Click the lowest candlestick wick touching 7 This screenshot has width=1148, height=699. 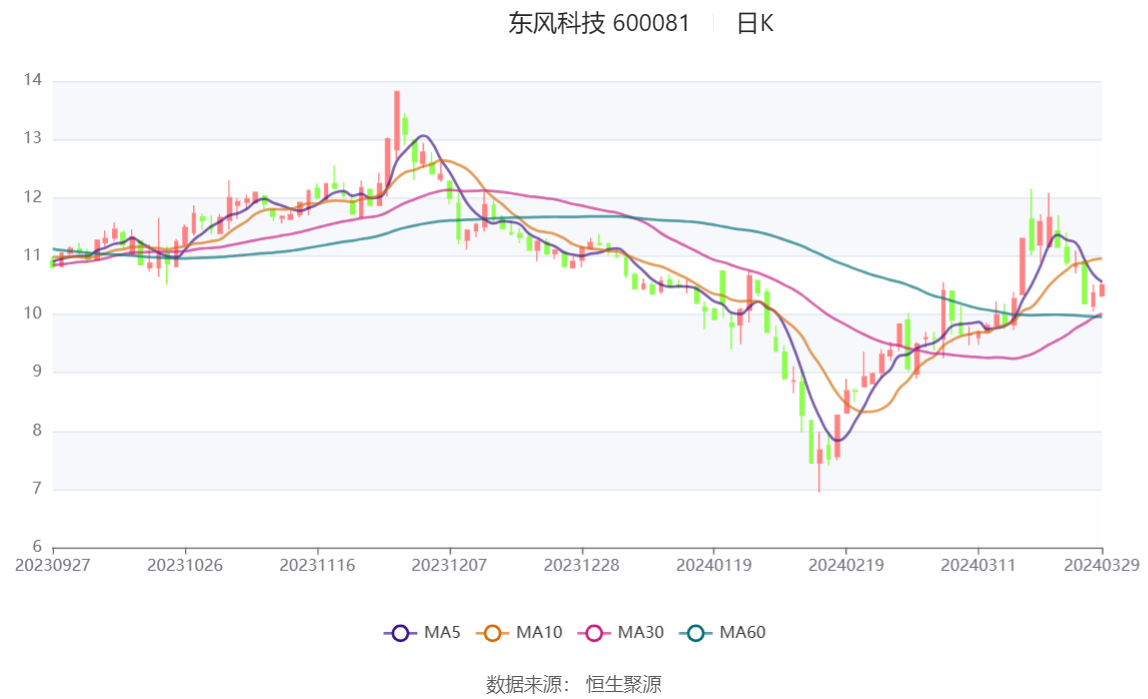(819, 463)
